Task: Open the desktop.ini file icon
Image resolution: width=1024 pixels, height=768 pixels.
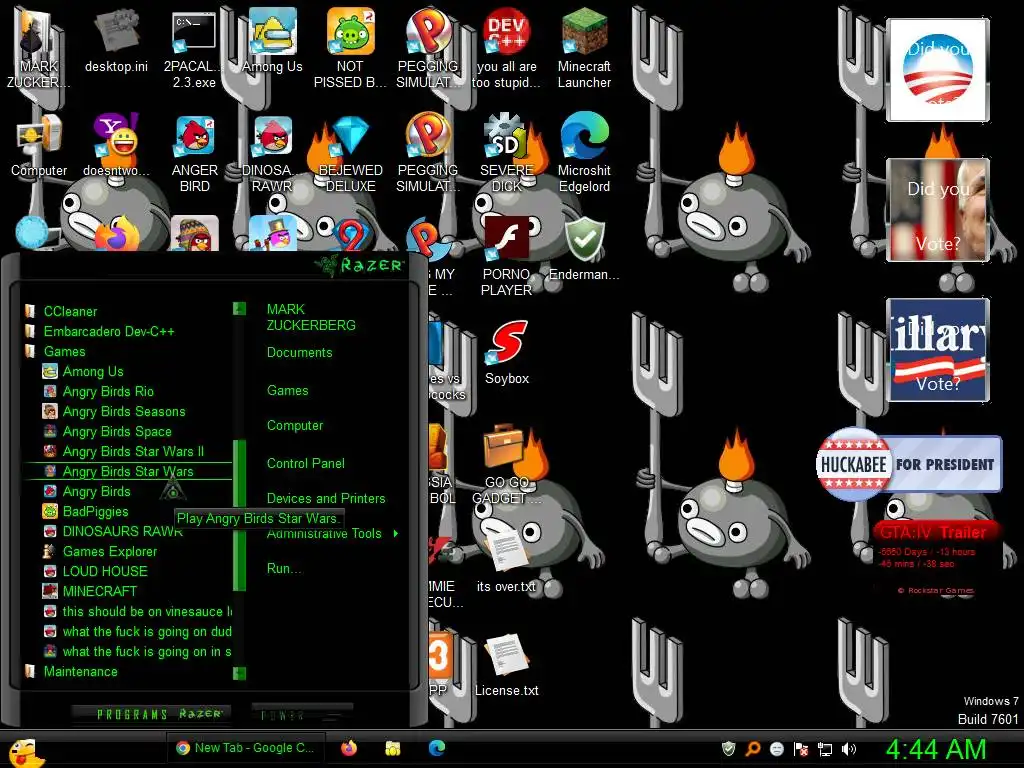Action: coord(116,40)
